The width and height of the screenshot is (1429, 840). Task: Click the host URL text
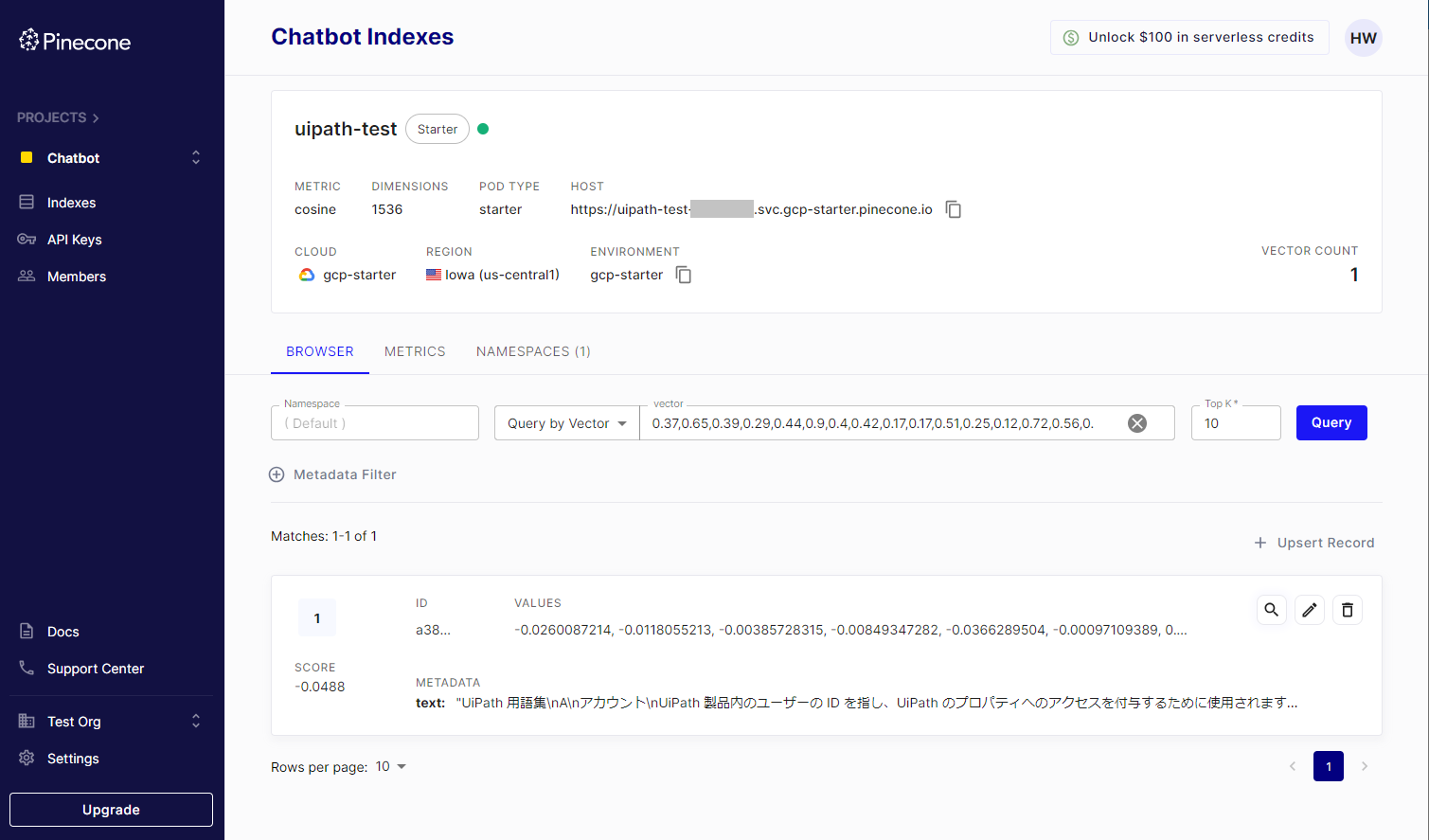pos(752,209)
